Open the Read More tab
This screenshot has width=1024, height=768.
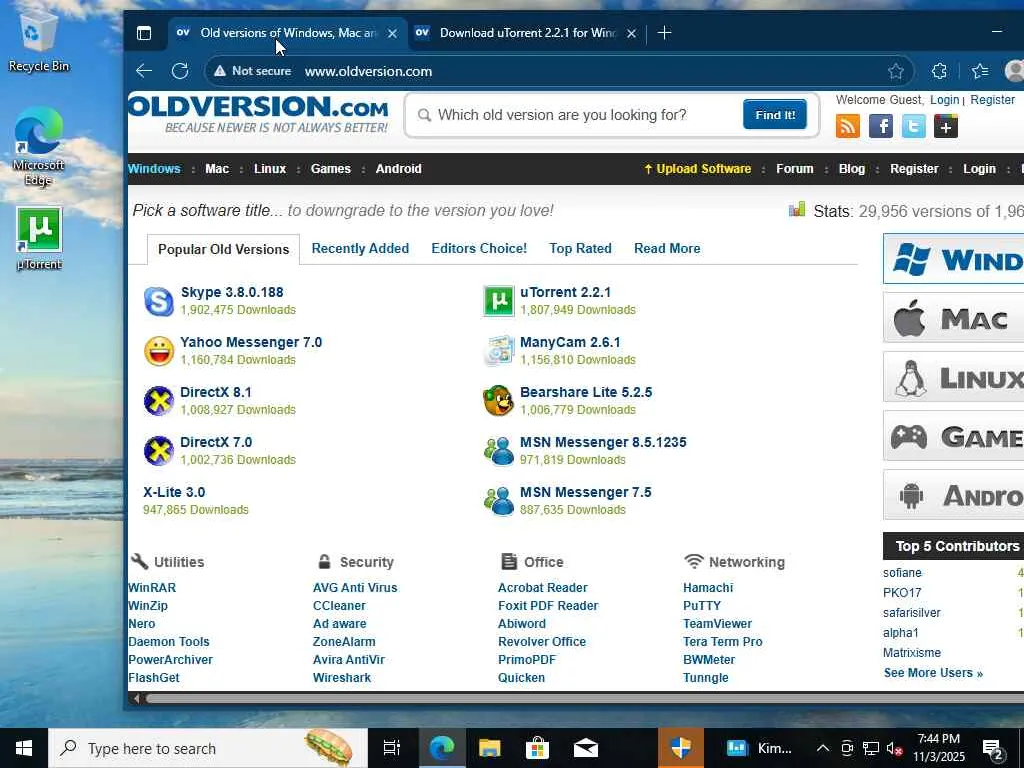(667, 248)
